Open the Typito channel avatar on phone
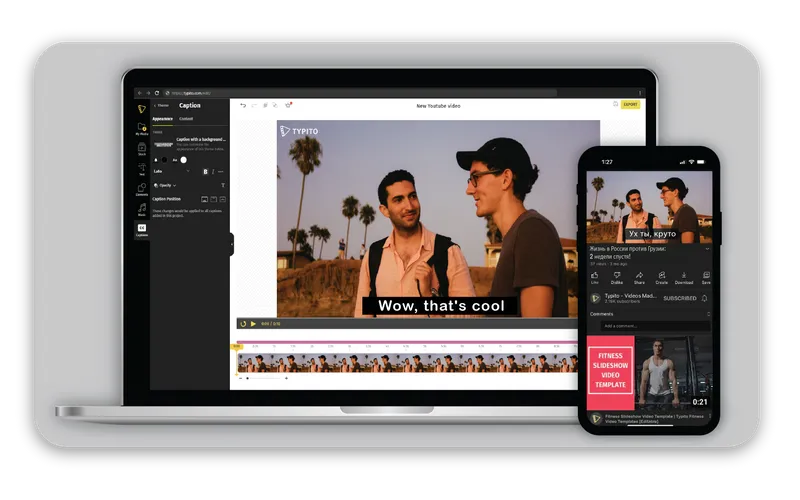Image resolution: width=800 pixels, height=500 pixels. tap(595, 298)
